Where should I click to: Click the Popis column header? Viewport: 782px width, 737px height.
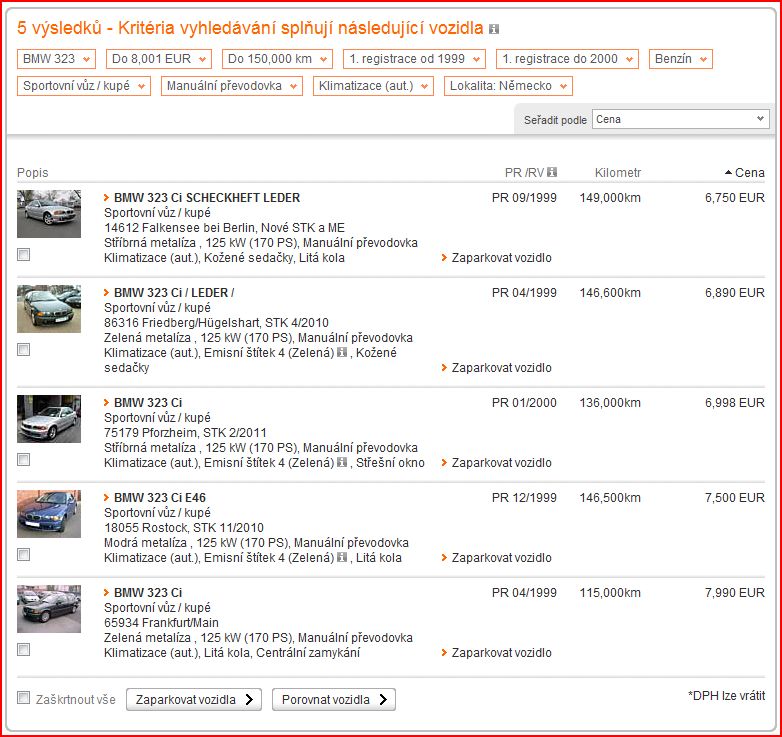(x=32, y=173)
